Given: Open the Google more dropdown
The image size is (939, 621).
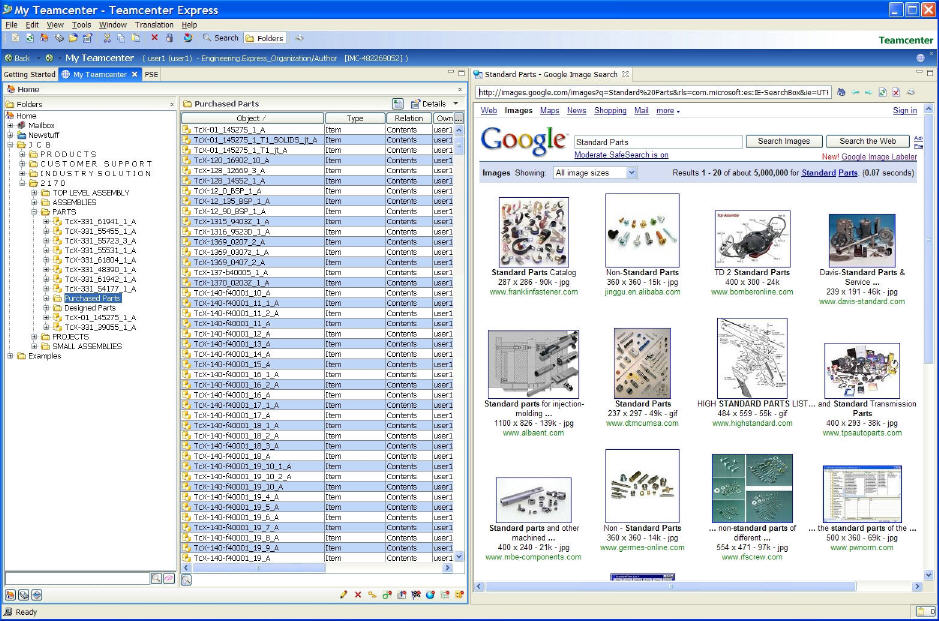Looking at the screenshot, I should [668, 111].
